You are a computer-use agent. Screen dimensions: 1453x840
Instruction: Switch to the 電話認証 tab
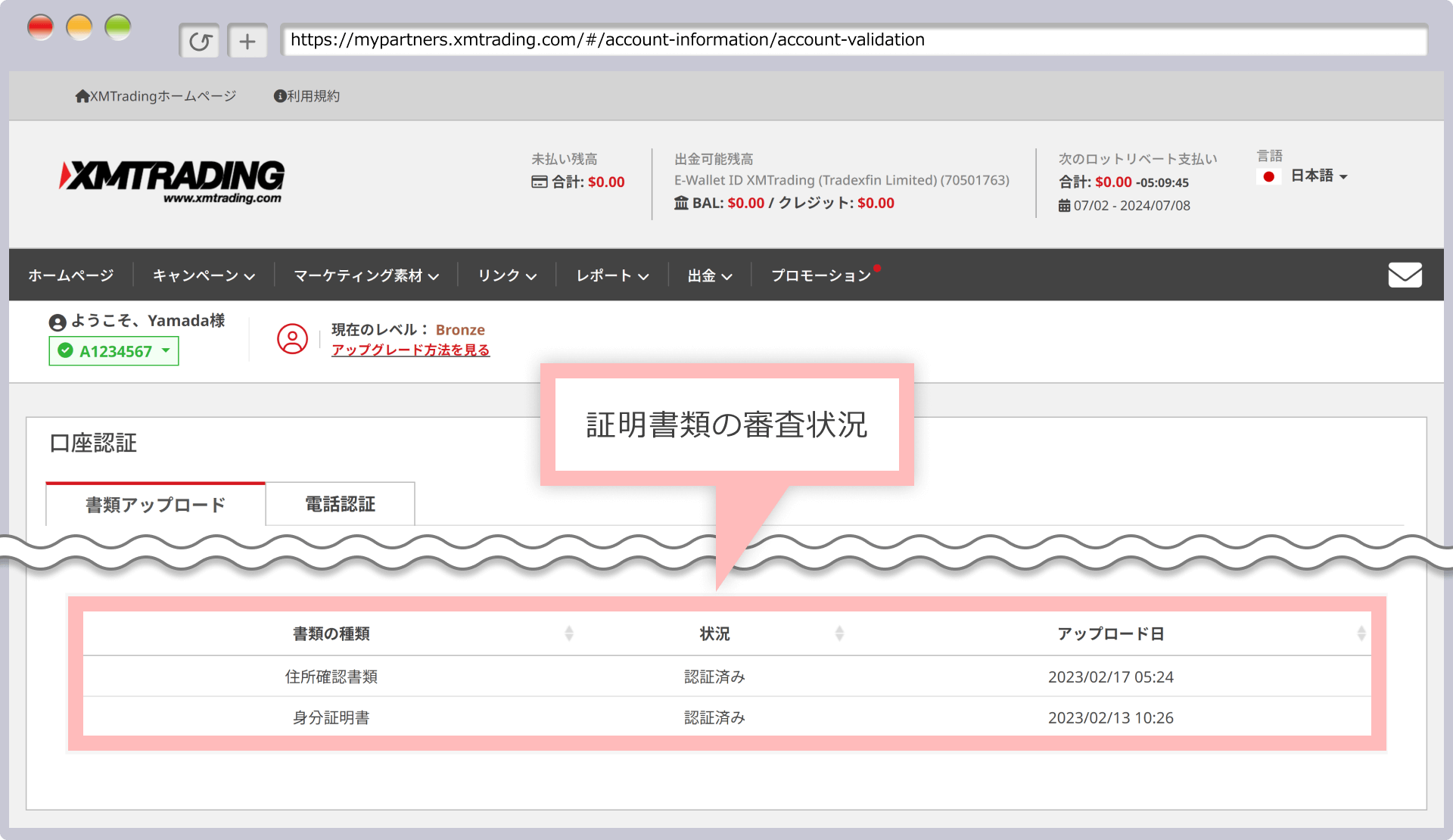click(x=340, y=504)
